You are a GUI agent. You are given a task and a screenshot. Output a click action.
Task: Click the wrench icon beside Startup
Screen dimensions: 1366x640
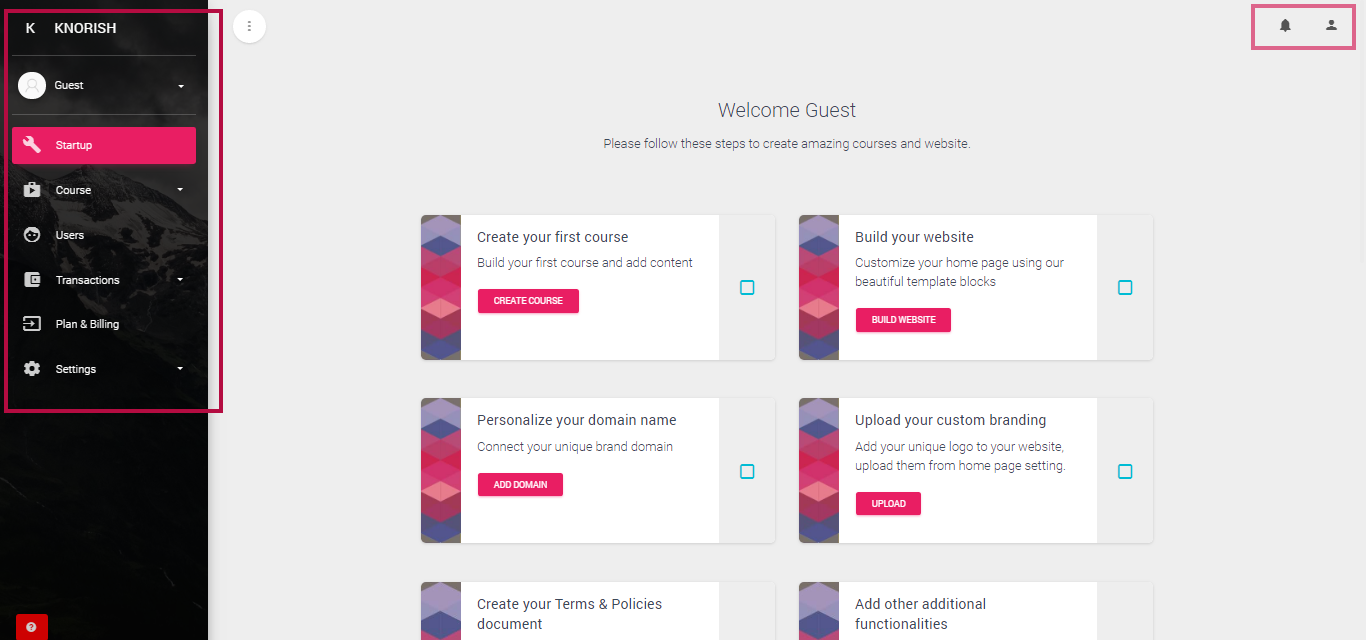(32, 145)
